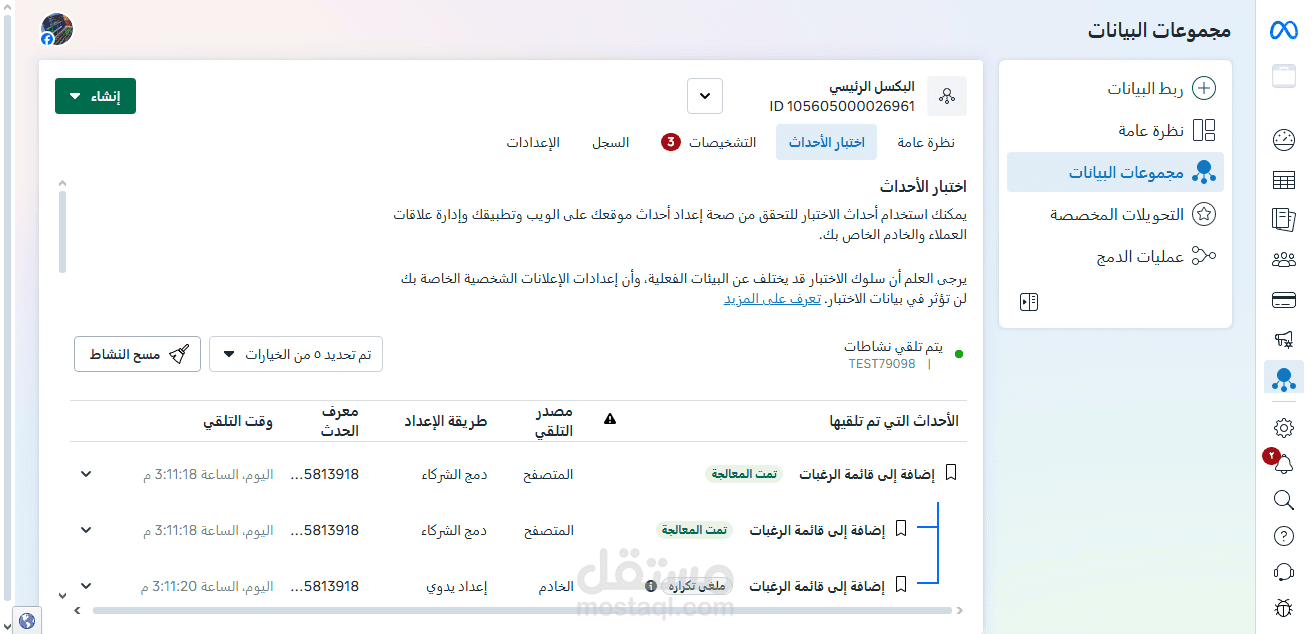The image size is (1312, 634).
Task: Open the profile avatar with Facebook badge
Action: (x=57, y=30)
